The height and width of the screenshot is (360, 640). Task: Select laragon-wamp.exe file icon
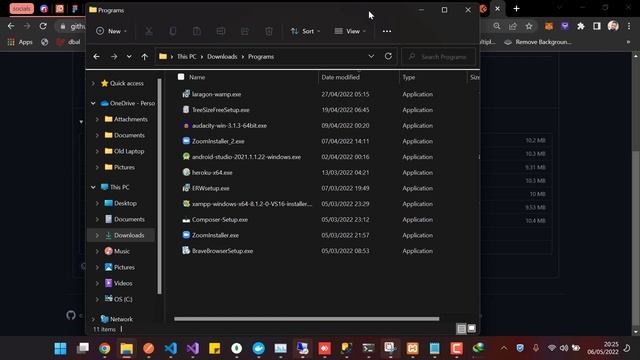[x=186, y=94]
